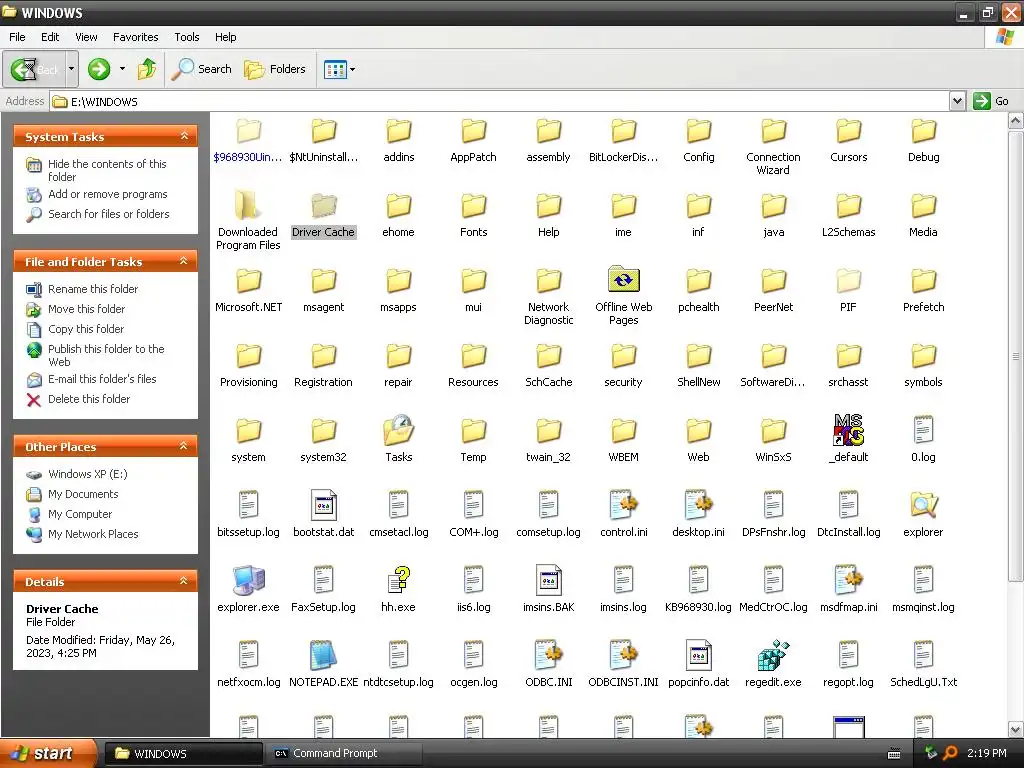Screen dimensions: 1024x768
Task: Collapse the Details panel
Action: coord(184,581)
